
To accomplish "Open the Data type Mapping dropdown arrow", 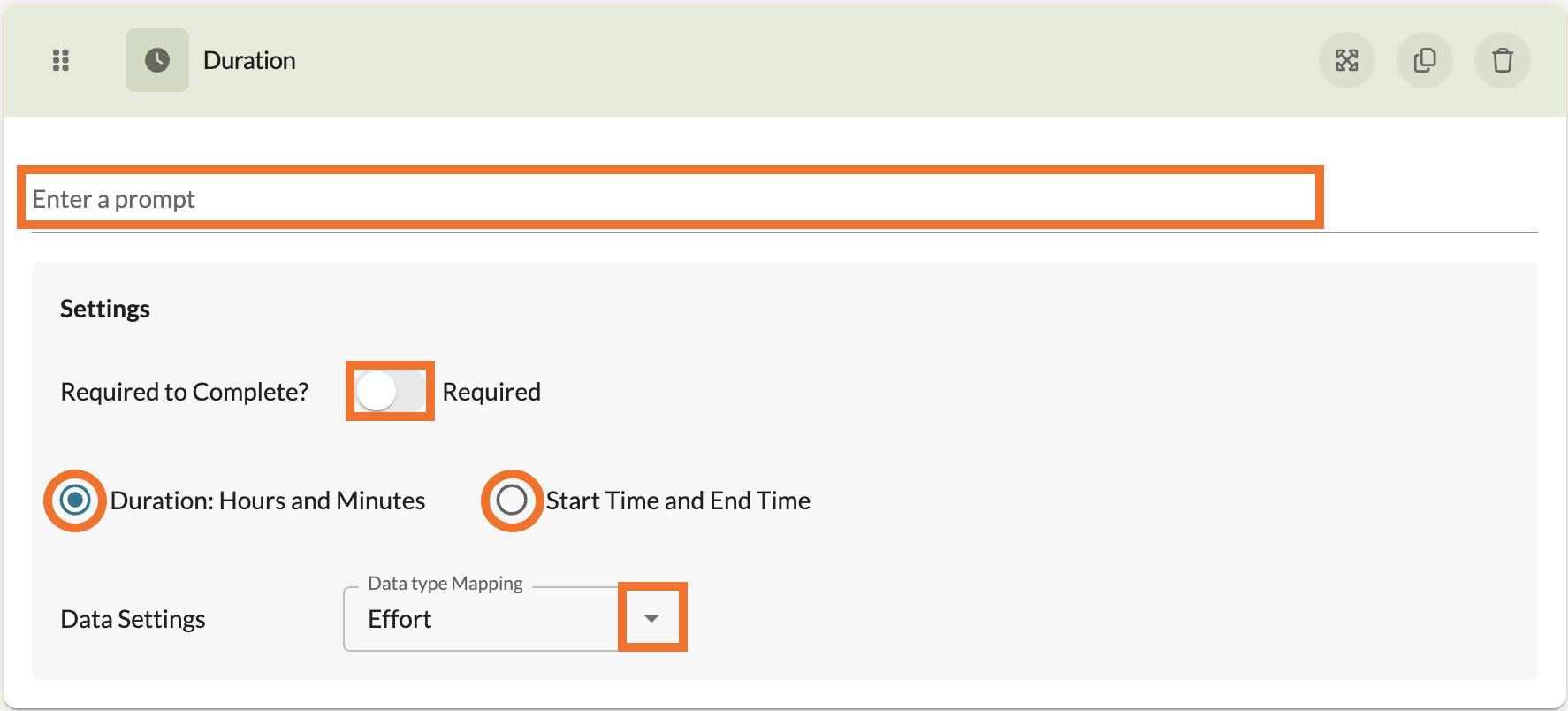I will tap(651, 618).
